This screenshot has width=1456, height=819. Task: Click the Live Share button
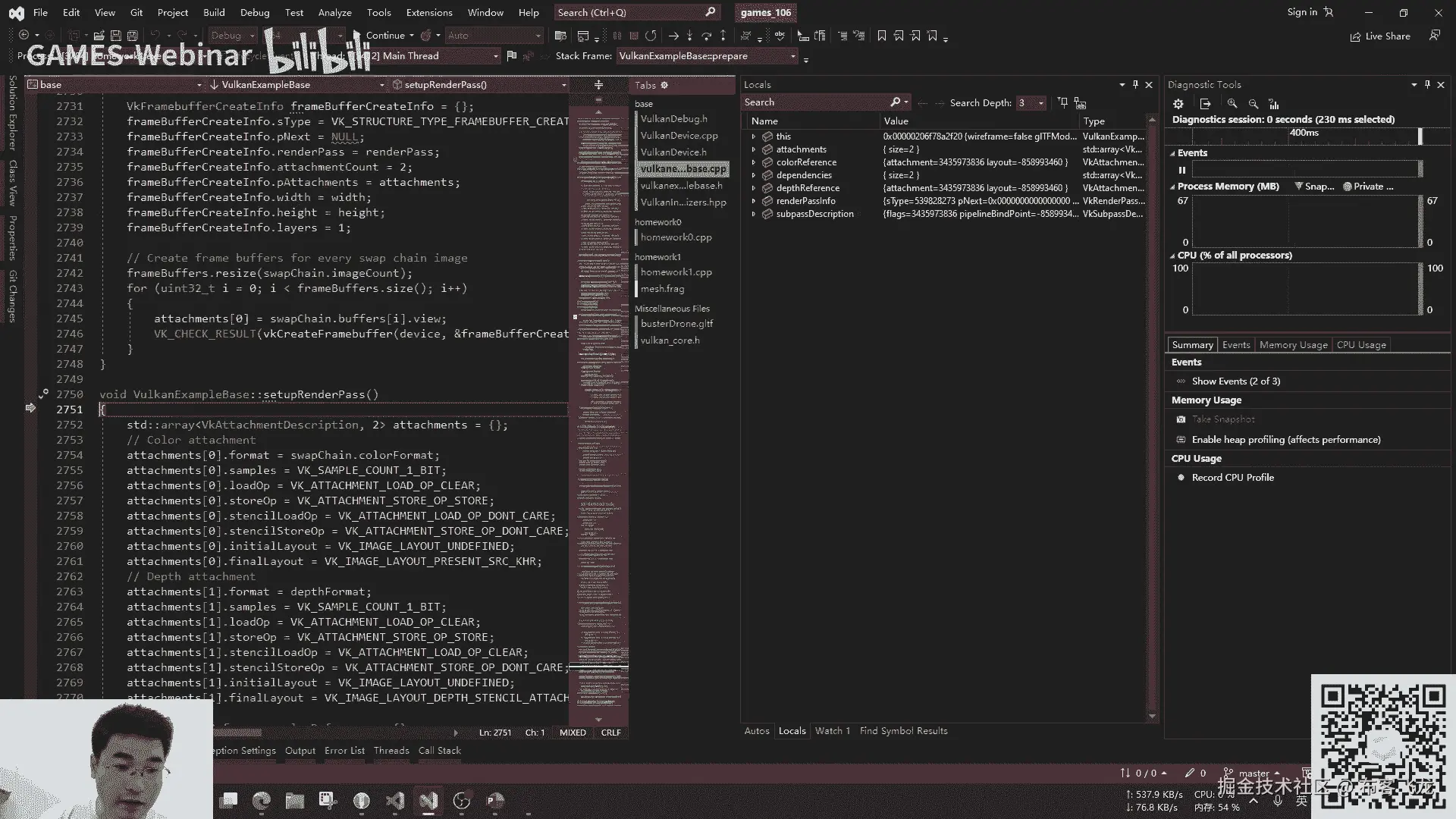point(1380,36)
